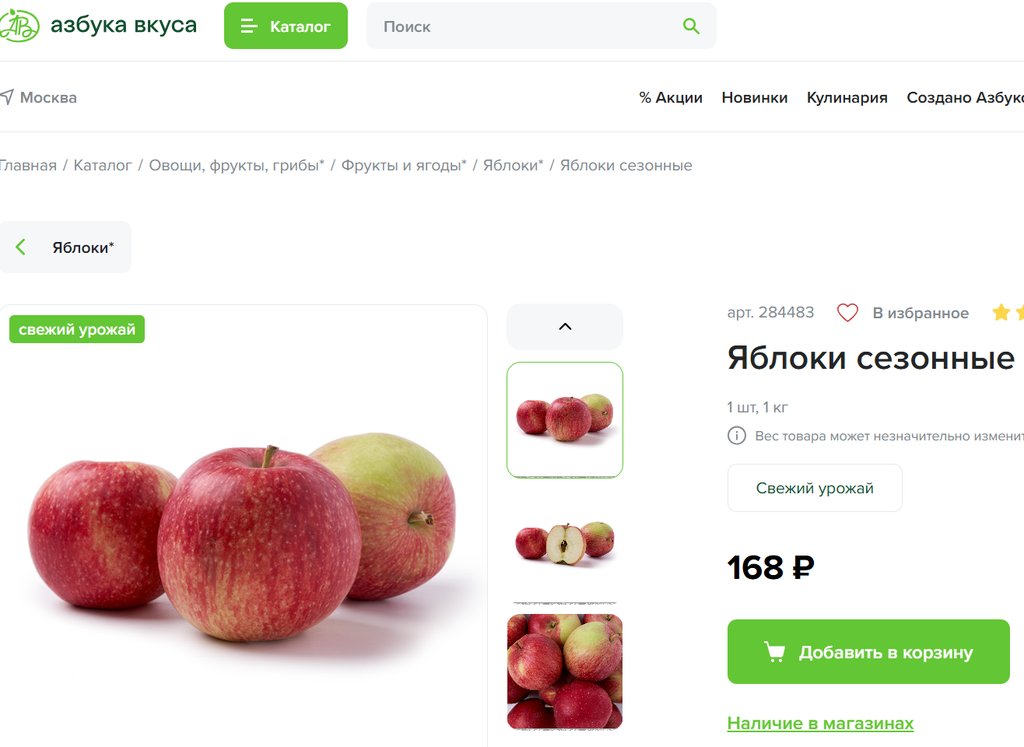
Task: Open the Наличие в магазинах link
Action: [820, 723]
